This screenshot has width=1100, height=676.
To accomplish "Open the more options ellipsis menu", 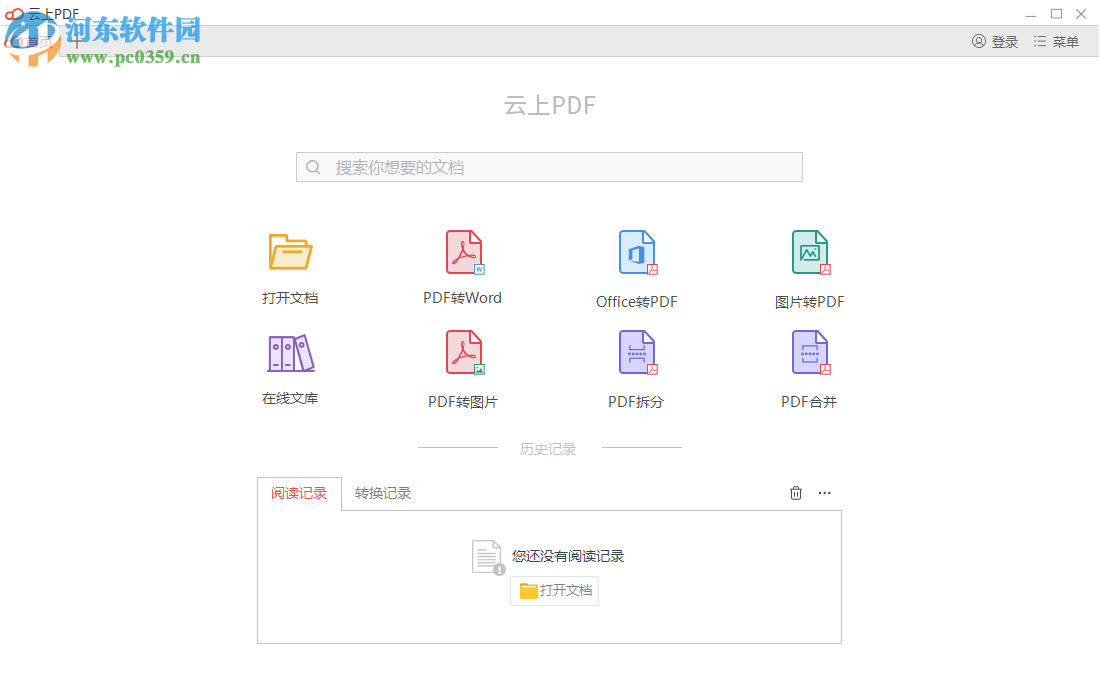I will point(824,492).
